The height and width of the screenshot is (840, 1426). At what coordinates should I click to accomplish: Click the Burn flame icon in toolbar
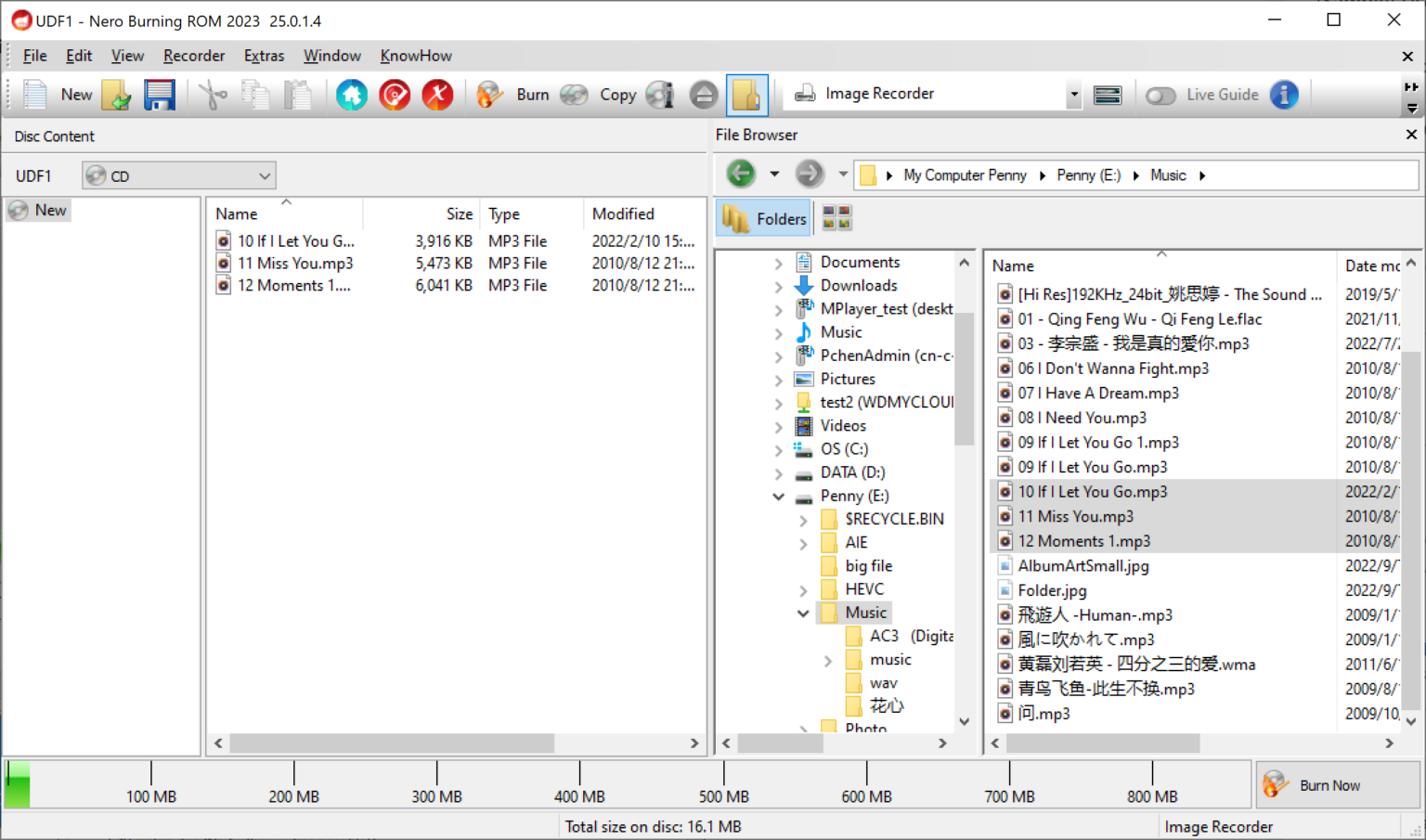490,95
